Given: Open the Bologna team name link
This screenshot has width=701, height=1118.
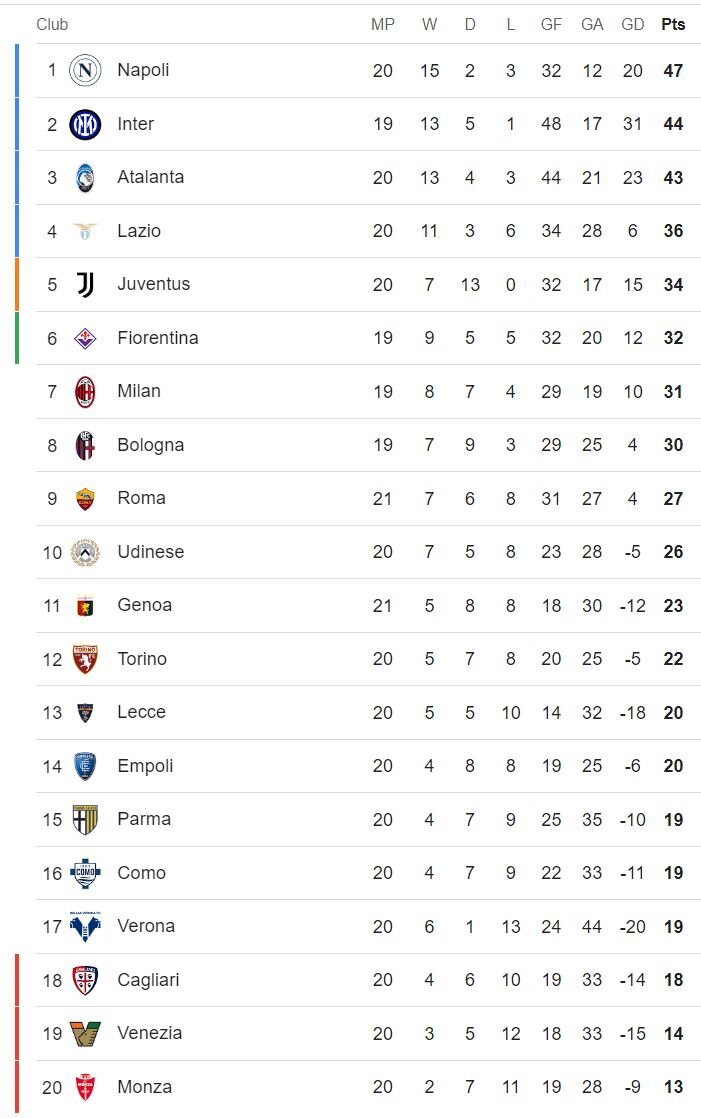Looking at the screenshot, I should tap(150, 445).
